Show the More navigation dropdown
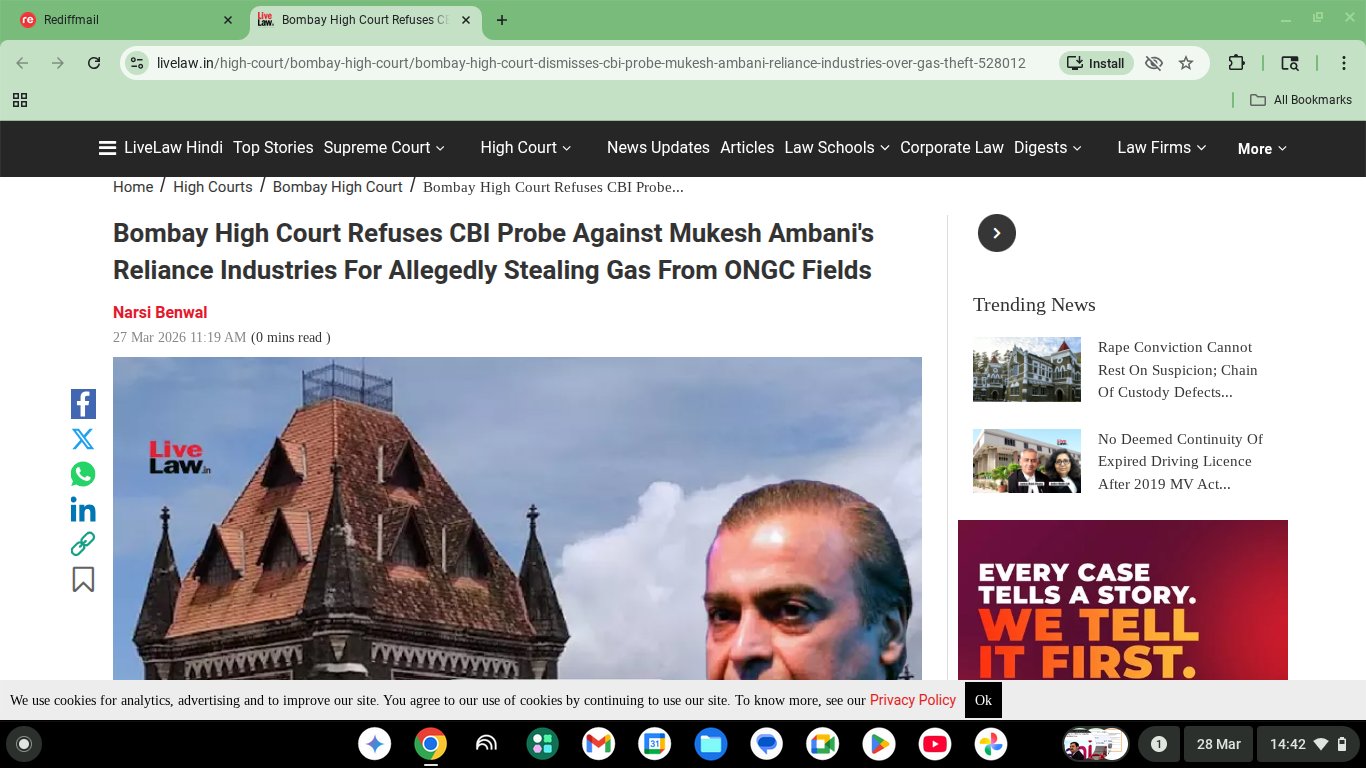 [x=1262, y=149]
